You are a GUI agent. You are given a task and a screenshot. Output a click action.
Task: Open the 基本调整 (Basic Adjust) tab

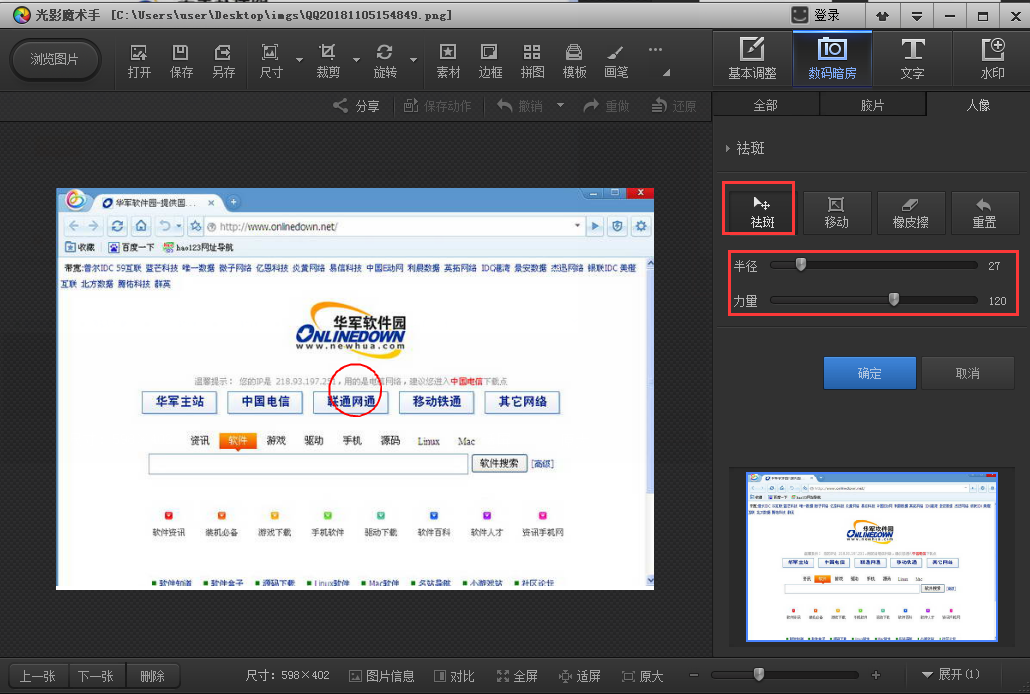pyautogui.click(x=751, y=59)
